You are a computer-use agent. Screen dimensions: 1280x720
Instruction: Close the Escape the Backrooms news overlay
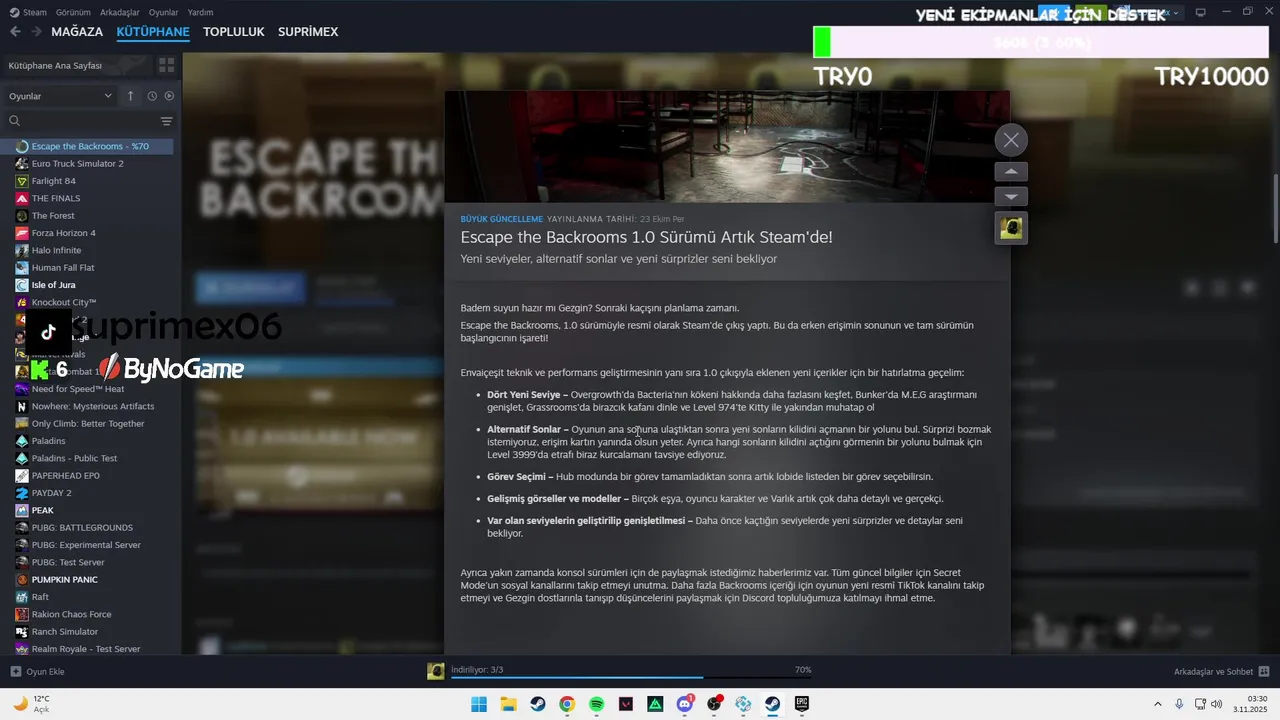(x=1011, y=140)
